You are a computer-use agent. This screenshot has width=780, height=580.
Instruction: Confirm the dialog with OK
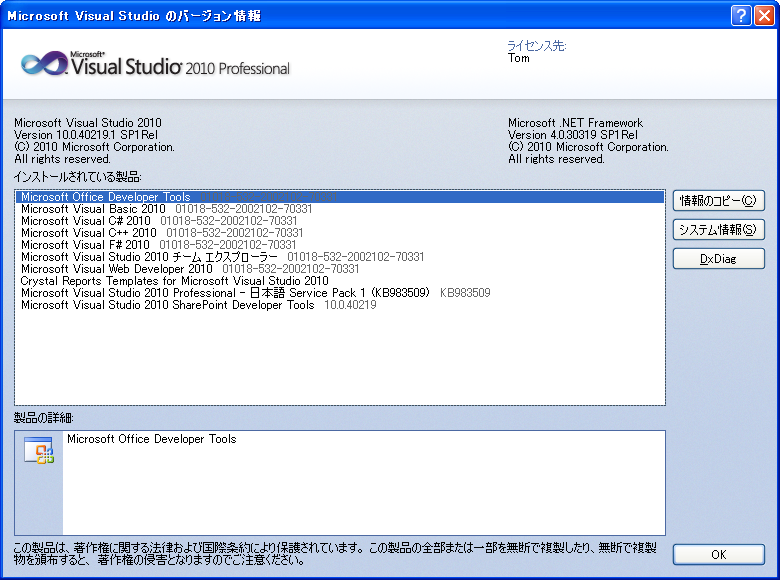(718, 554)
